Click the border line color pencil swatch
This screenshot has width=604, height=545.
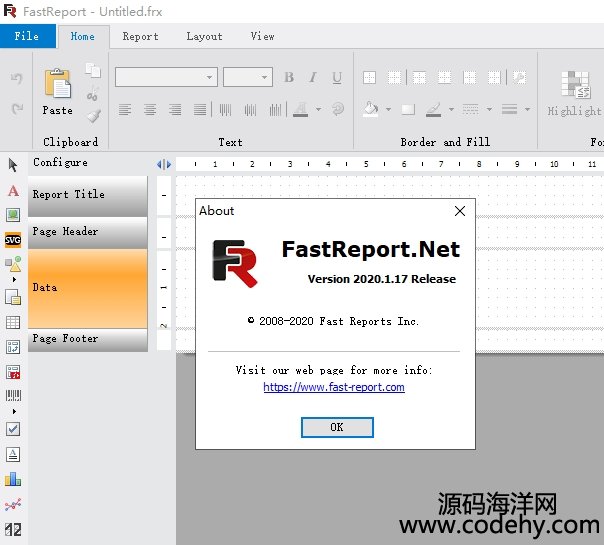pyautogui.click(x=434, y=110)
